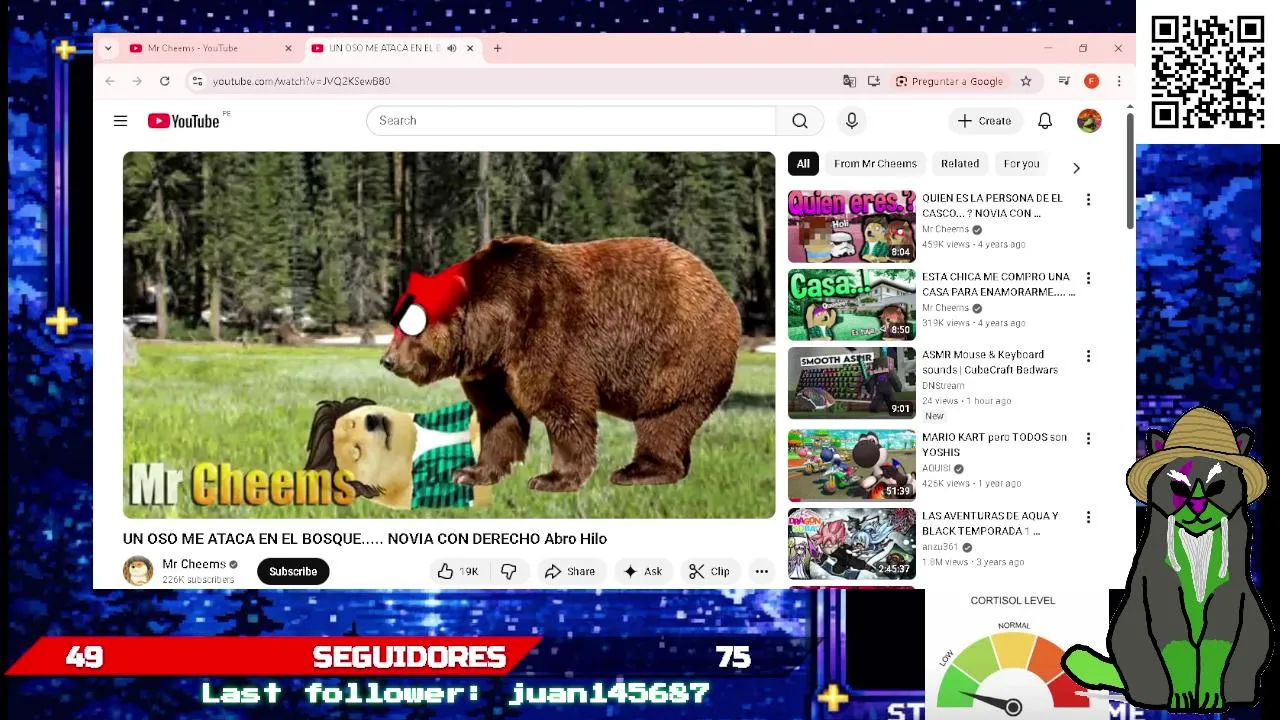Click inside the YouTube search field
The image size is (1280, 720).
click(571, 121)
